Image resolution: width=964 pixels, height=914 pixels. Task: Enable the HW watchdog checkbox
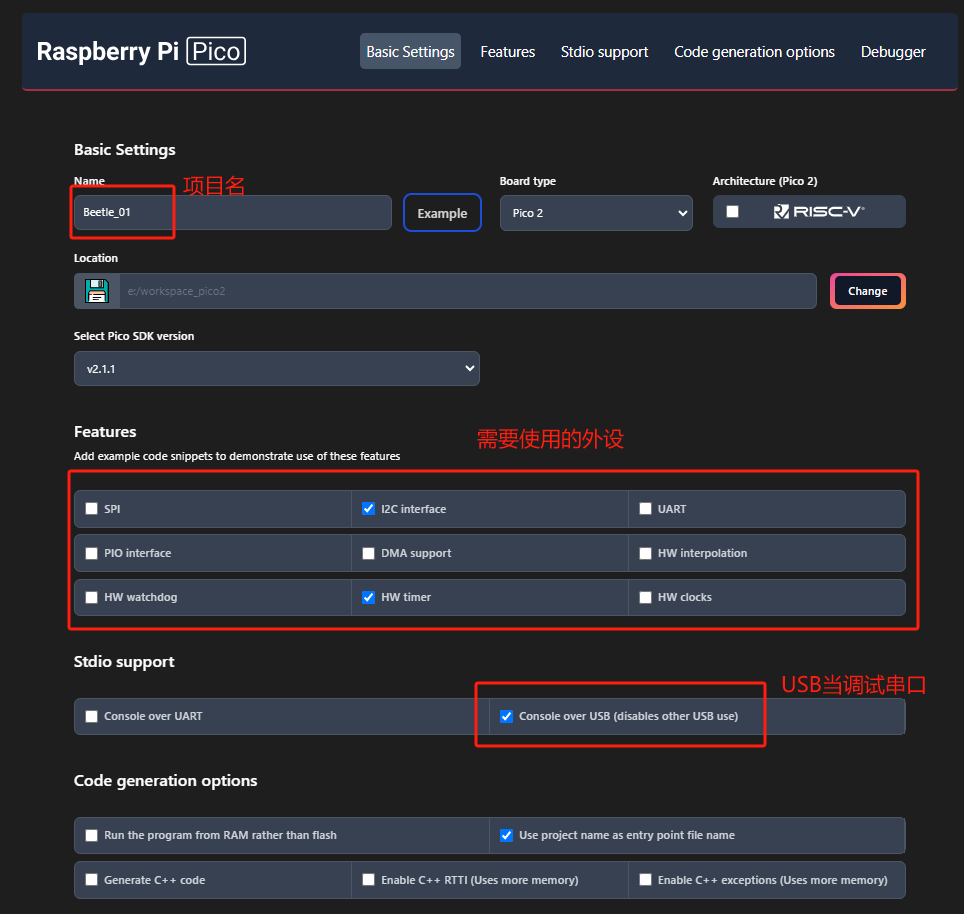[x=92, y=597]
